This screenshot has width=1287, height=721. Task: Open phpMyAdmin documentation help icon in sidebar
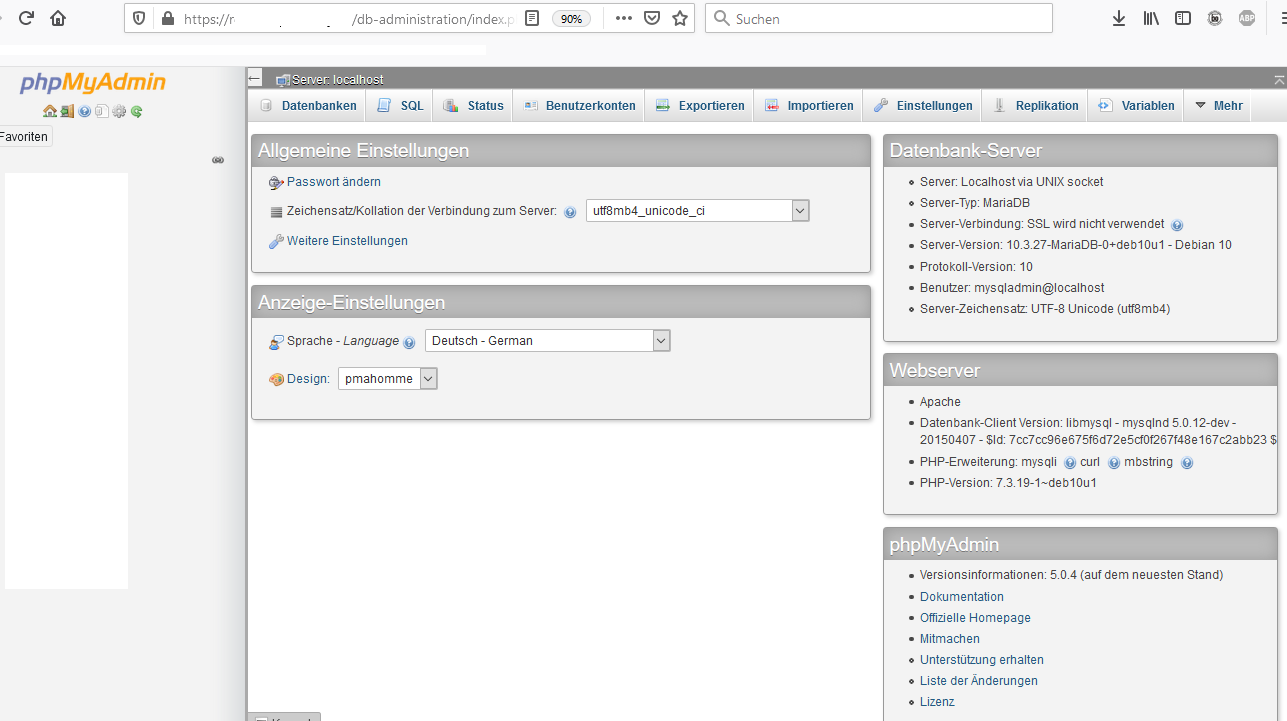coord(85,111)
